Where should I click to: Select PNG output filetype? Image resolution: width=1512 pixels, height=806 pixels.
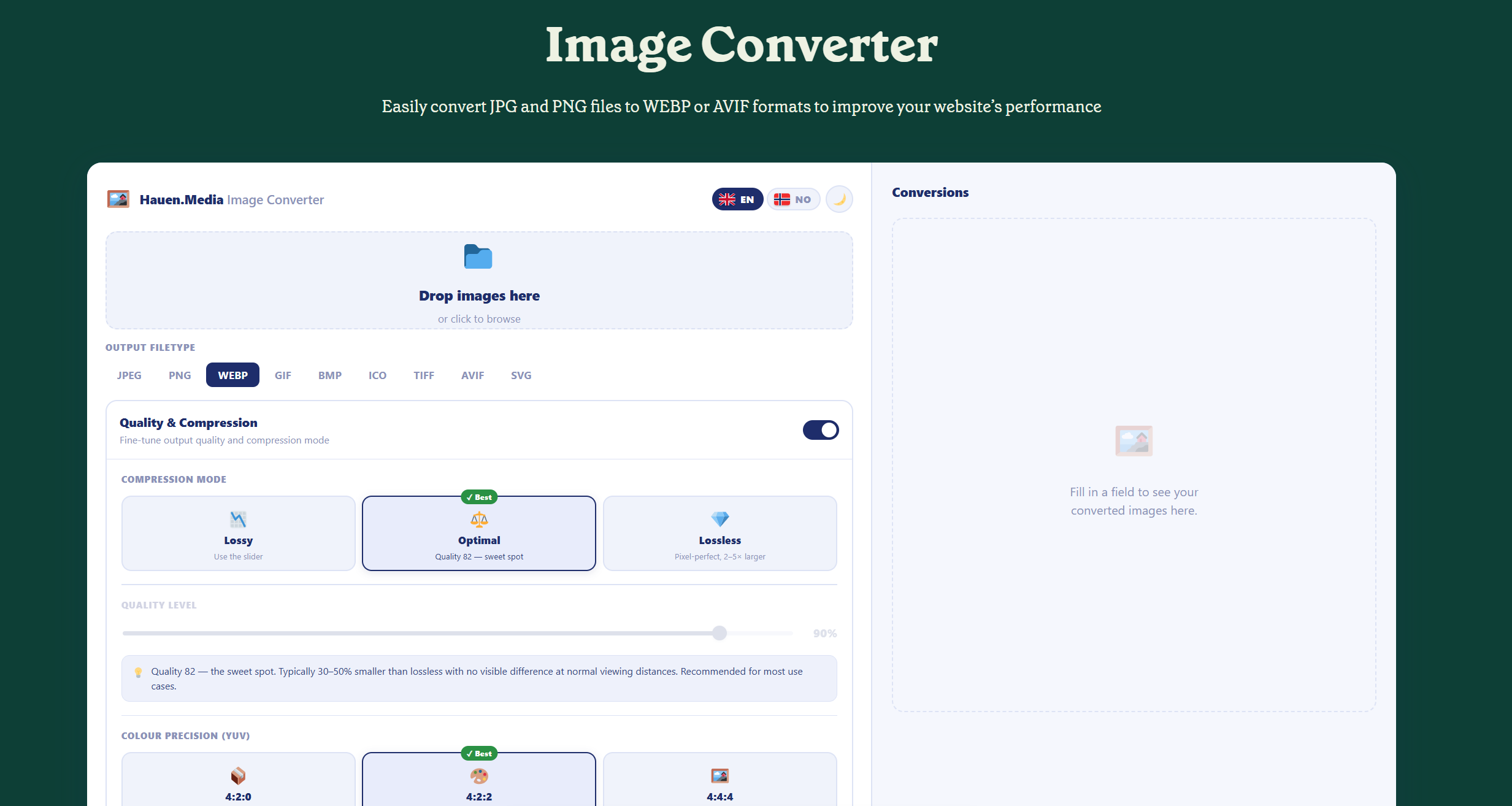pyautogui.click(x=180, y=375)
